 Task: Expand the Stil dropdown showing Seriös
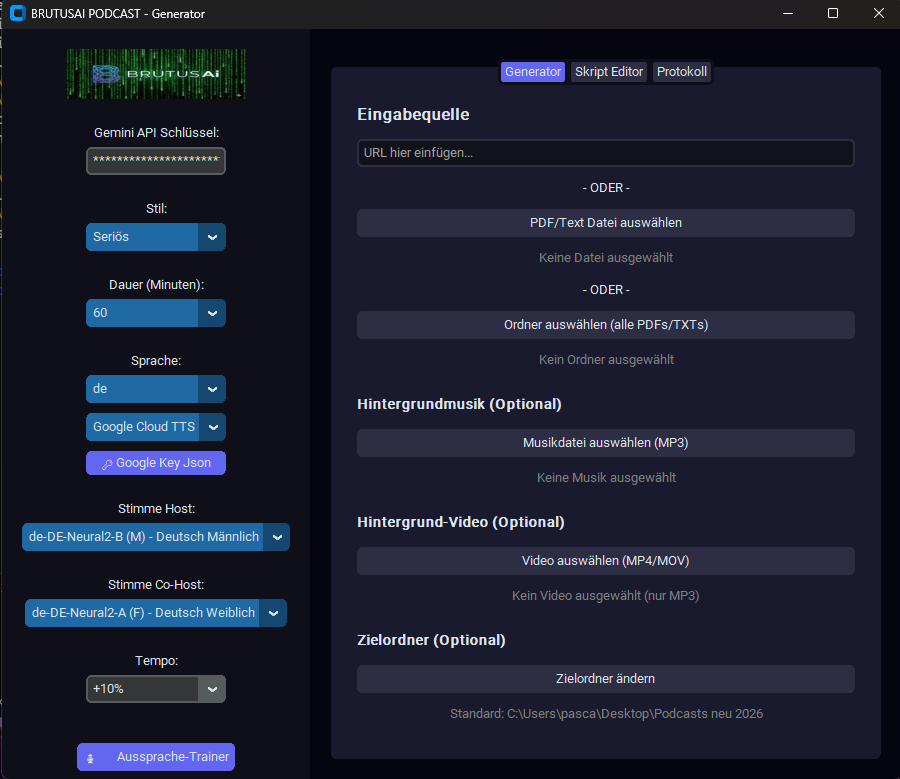[x=155, y=237]
